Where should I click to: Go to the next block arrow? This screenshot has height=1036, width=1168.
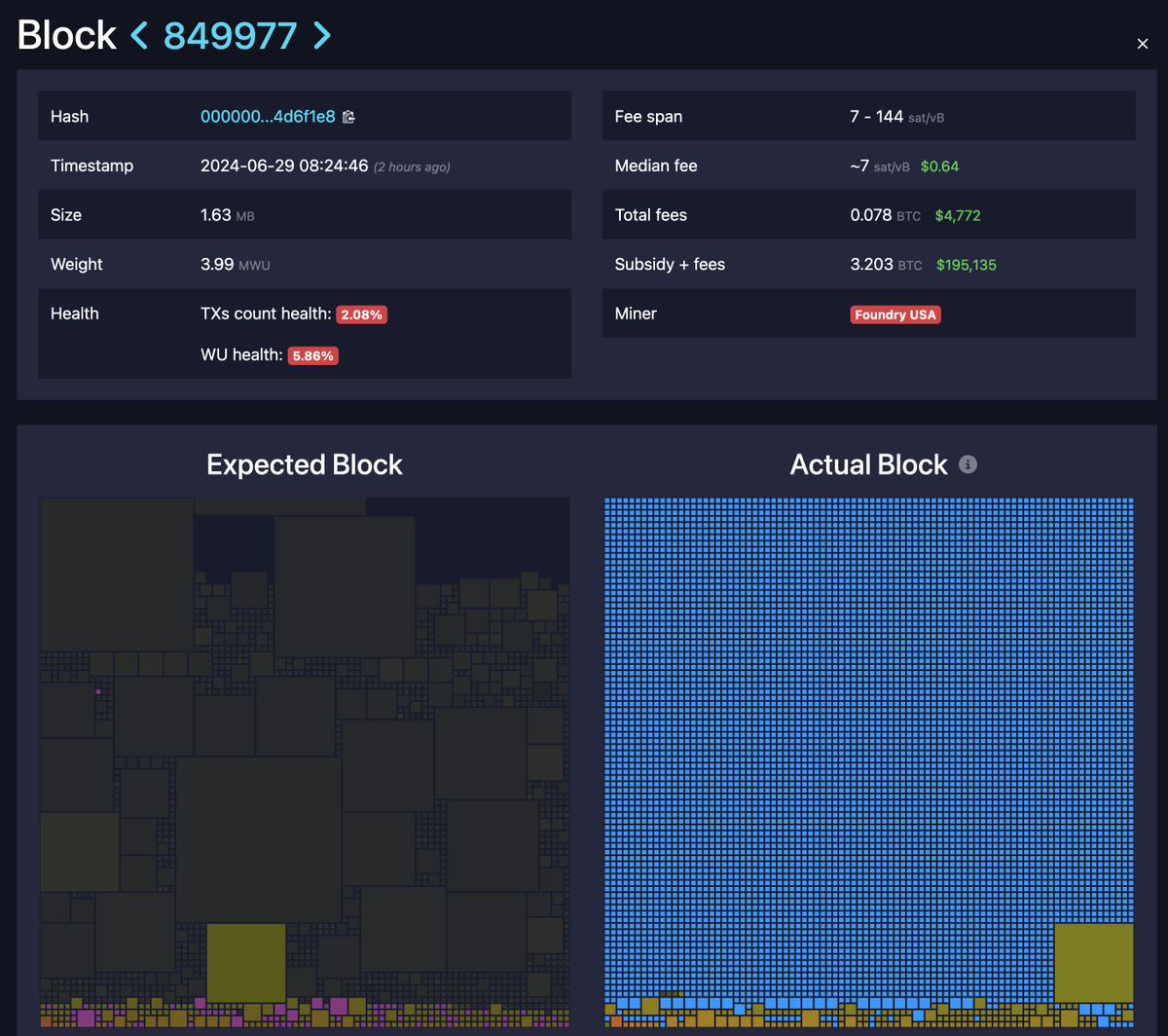coord(321,35)
